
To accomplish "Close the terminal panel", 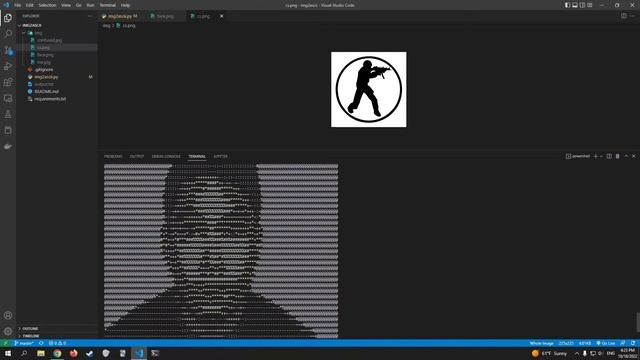I will pyautogui.click(x=634, y=156).
